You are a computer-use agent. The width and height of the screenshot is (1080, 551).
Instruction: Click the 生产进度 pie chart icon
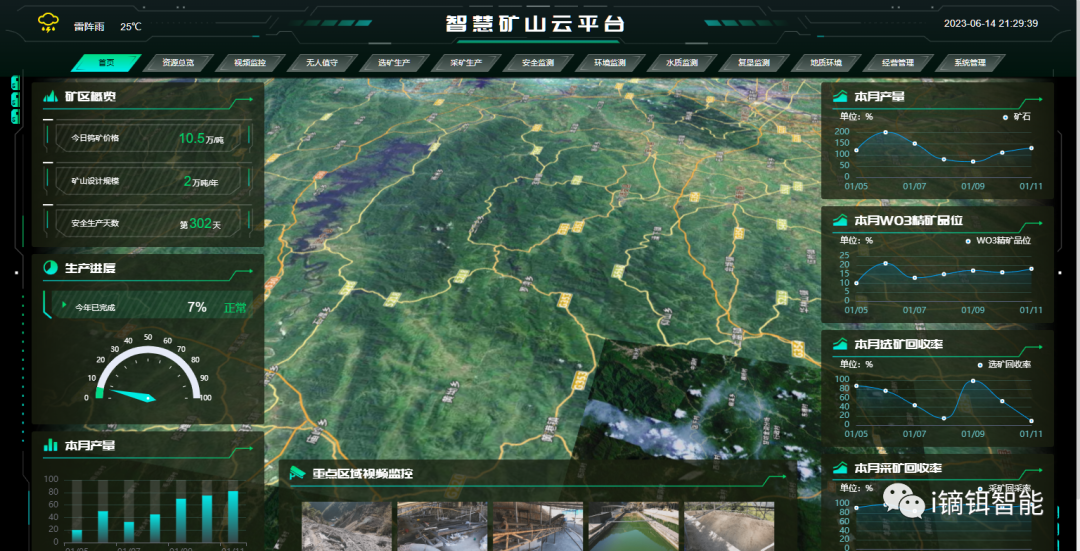pyautogui.click(x=50, y=268)
